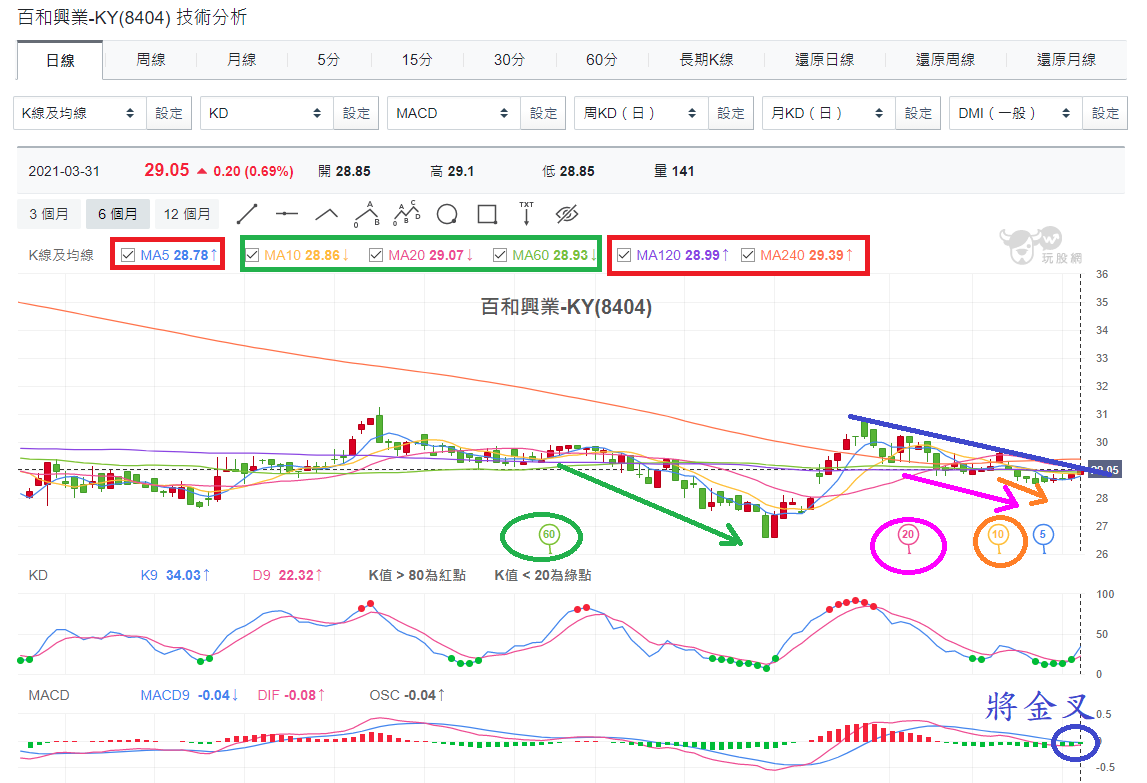
Task: Switch to the 日線 tab
Action: pyautogui.click(x=60, y=61)
